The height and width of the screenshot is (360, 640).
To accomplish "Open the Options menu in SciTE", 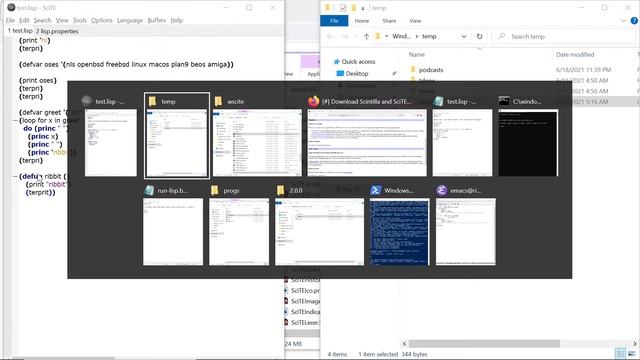I will [x=102, y=20].
